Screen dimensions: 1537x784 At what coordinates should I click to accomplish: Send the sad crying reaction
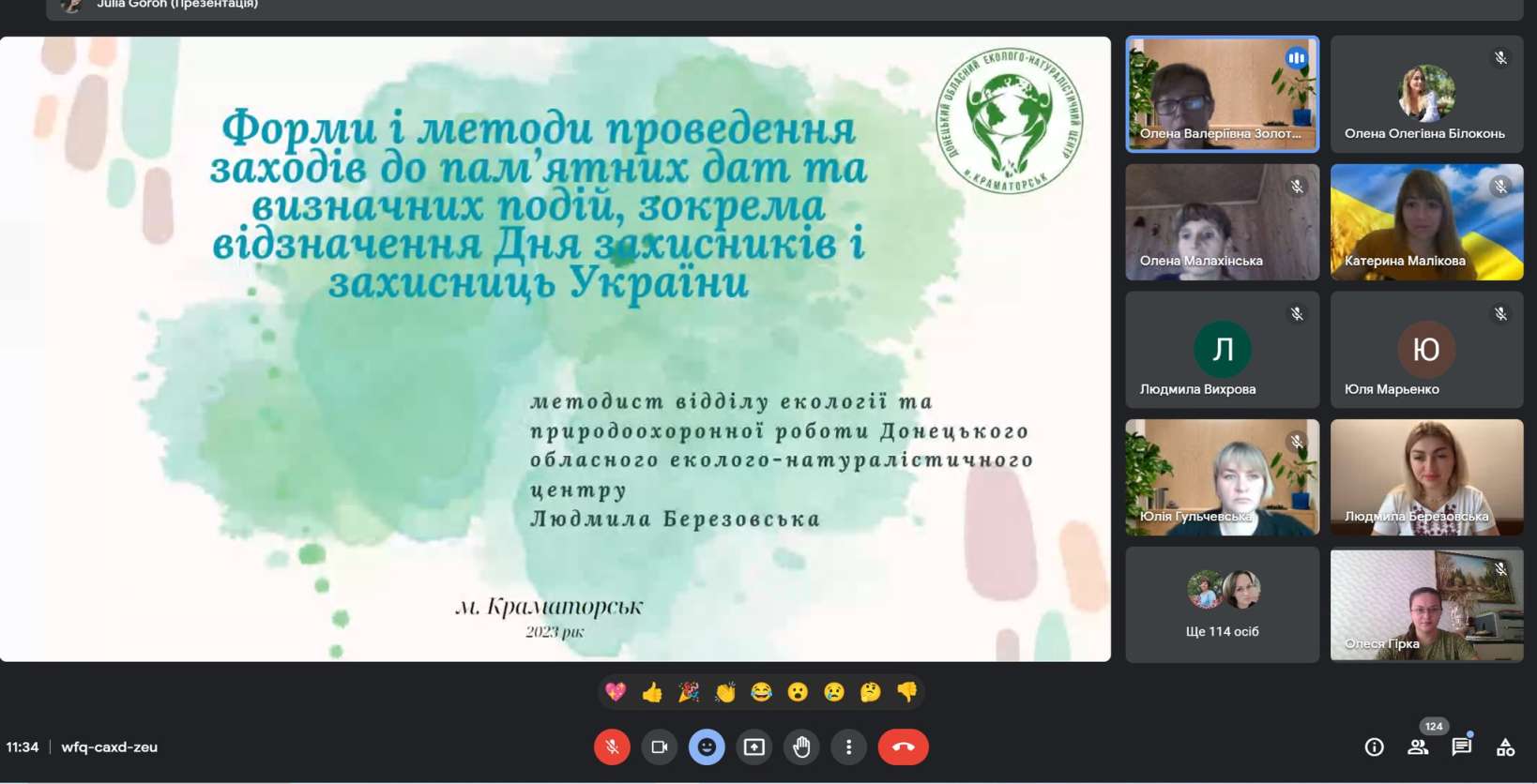[x=834, y=692]
